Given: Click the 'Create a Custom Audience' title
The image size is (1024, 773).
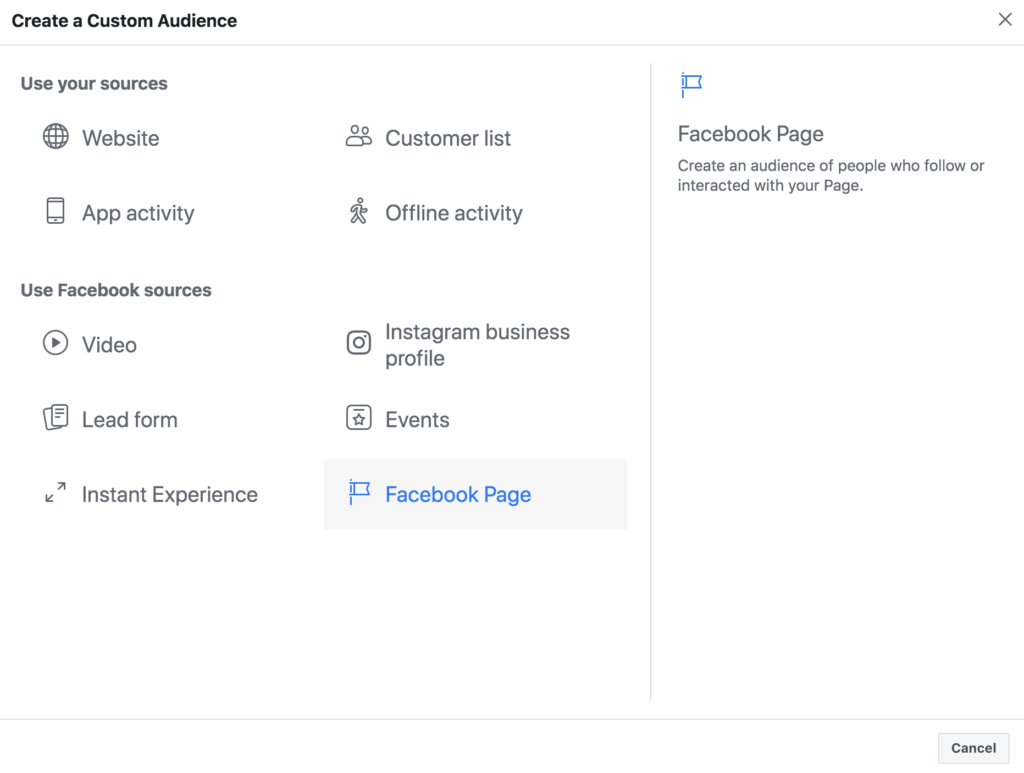Looking at the screenshot, I should pyautogui.click(x=124, y=21).
